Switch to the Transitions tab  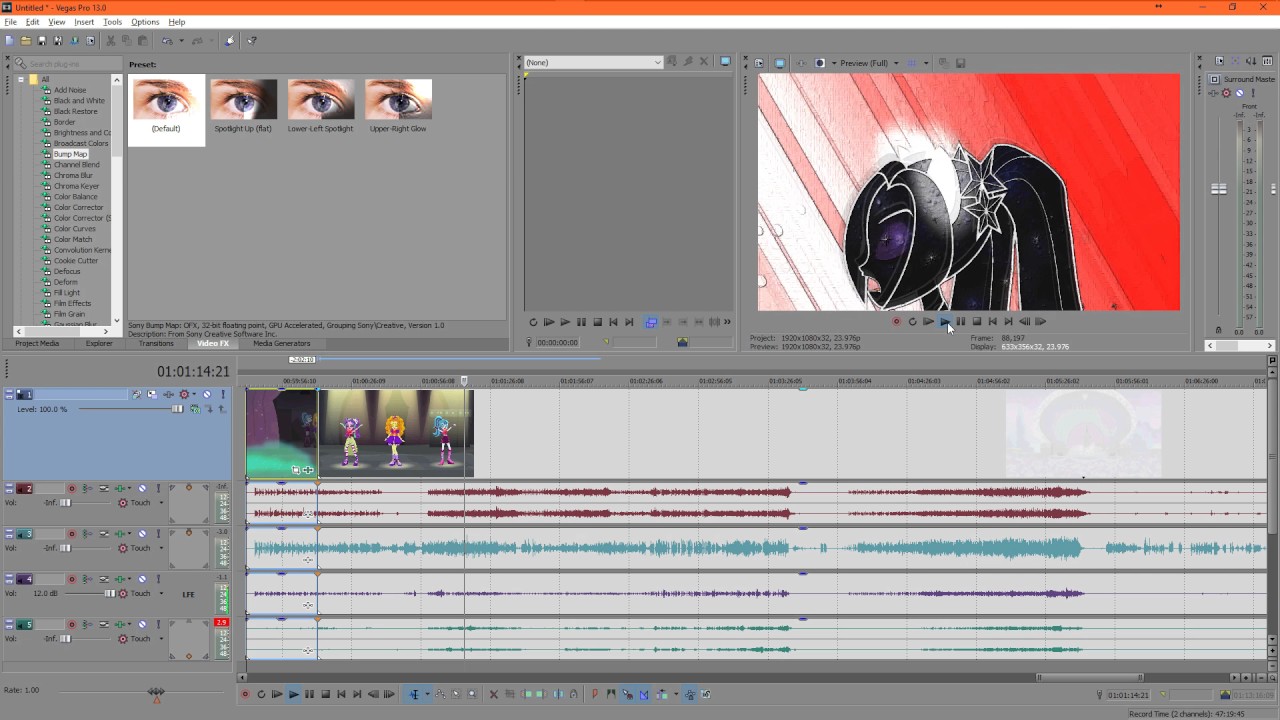(156, 343)
